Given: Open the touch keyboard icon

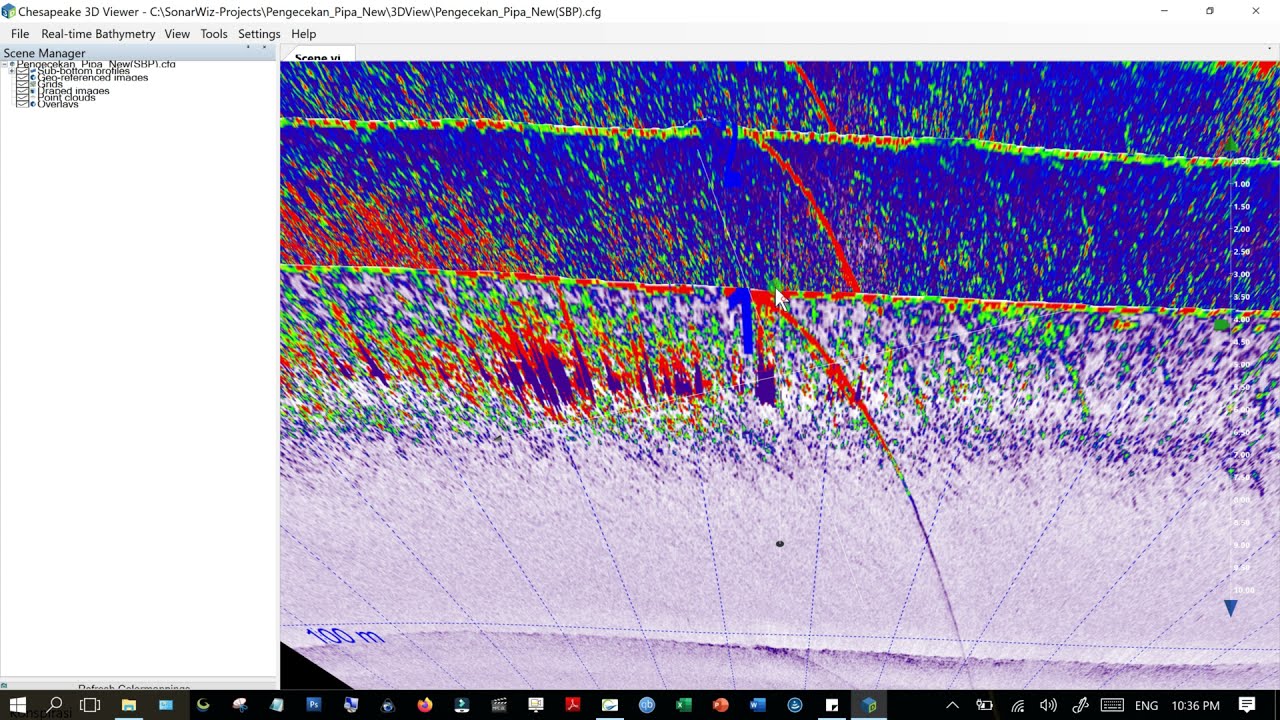Looking at the screenshot, I should point(1112,705).
